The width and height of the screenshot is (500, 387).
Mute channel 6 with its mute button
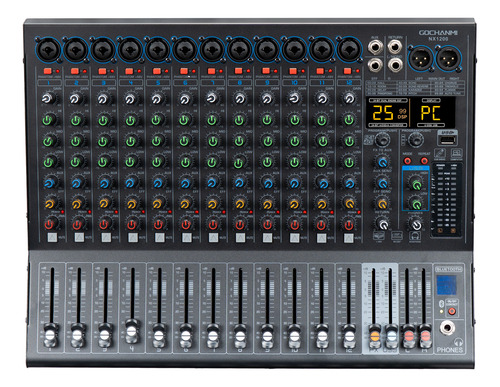(x=187, y=237)
